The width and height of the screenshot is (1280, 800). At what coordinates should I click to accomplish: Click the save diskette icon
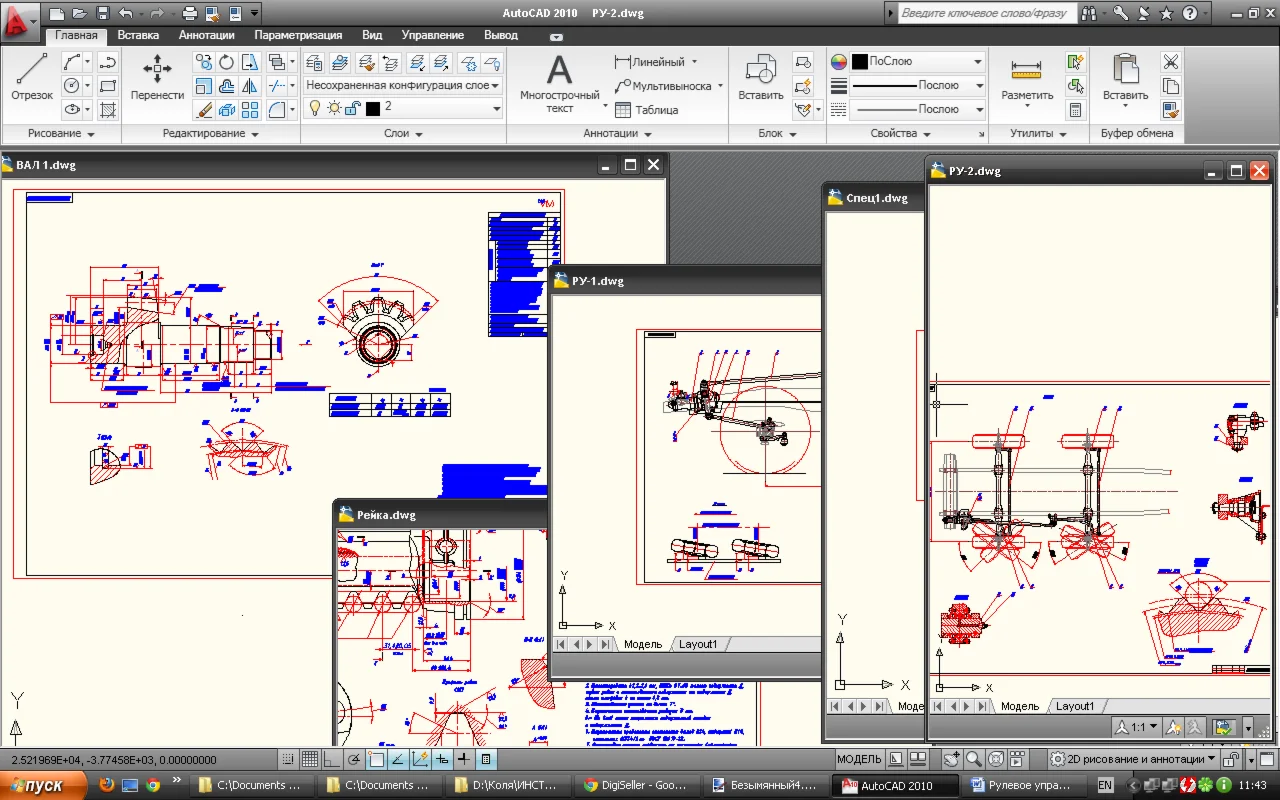click(103, 14)
